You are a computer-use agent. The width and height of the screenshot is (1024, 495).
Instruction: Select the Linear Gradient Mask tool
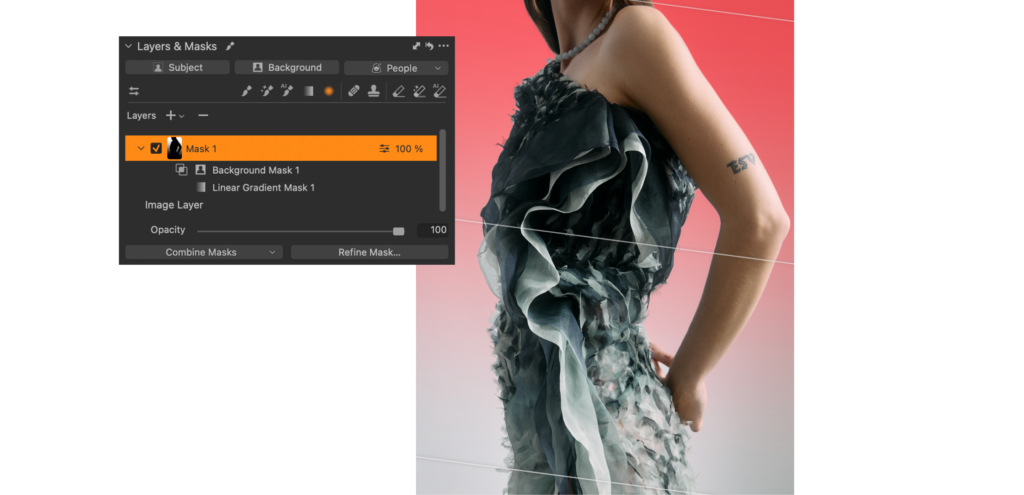308,91
